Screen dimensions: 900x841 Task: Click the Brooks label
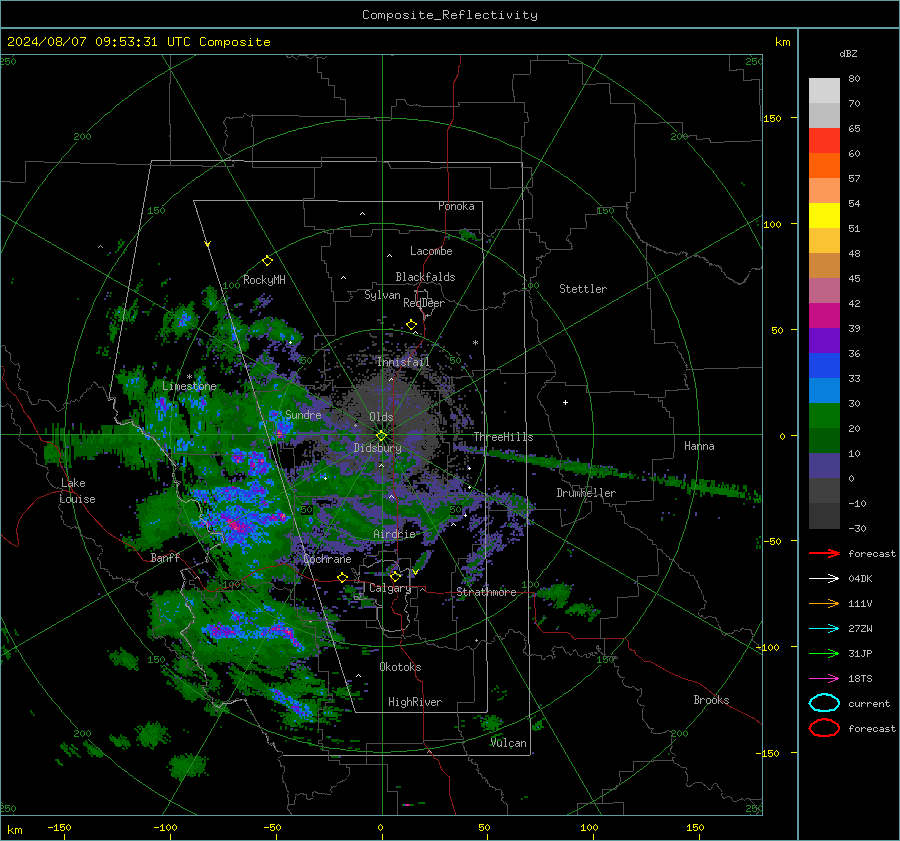[711, 700]
